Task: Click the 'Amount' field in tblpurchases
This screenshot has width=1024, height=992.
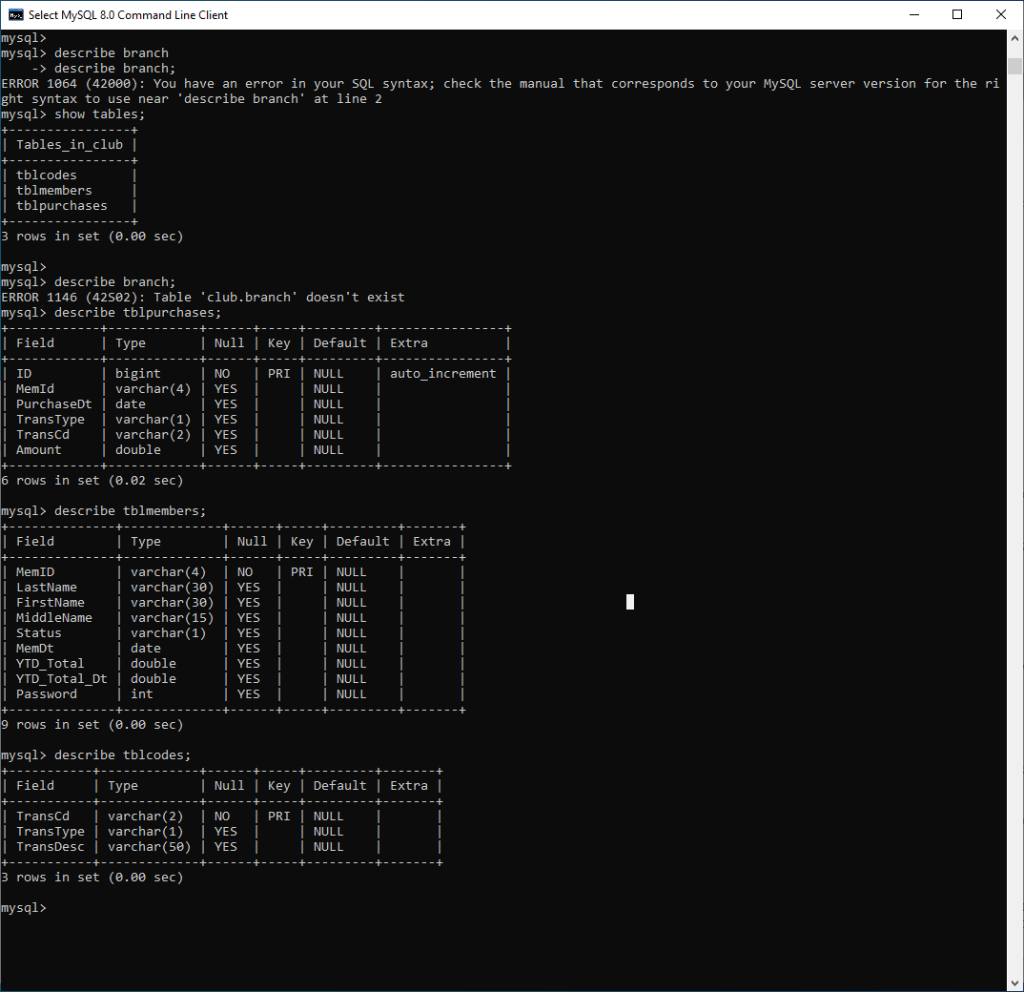Action: [x=39, y=450]
